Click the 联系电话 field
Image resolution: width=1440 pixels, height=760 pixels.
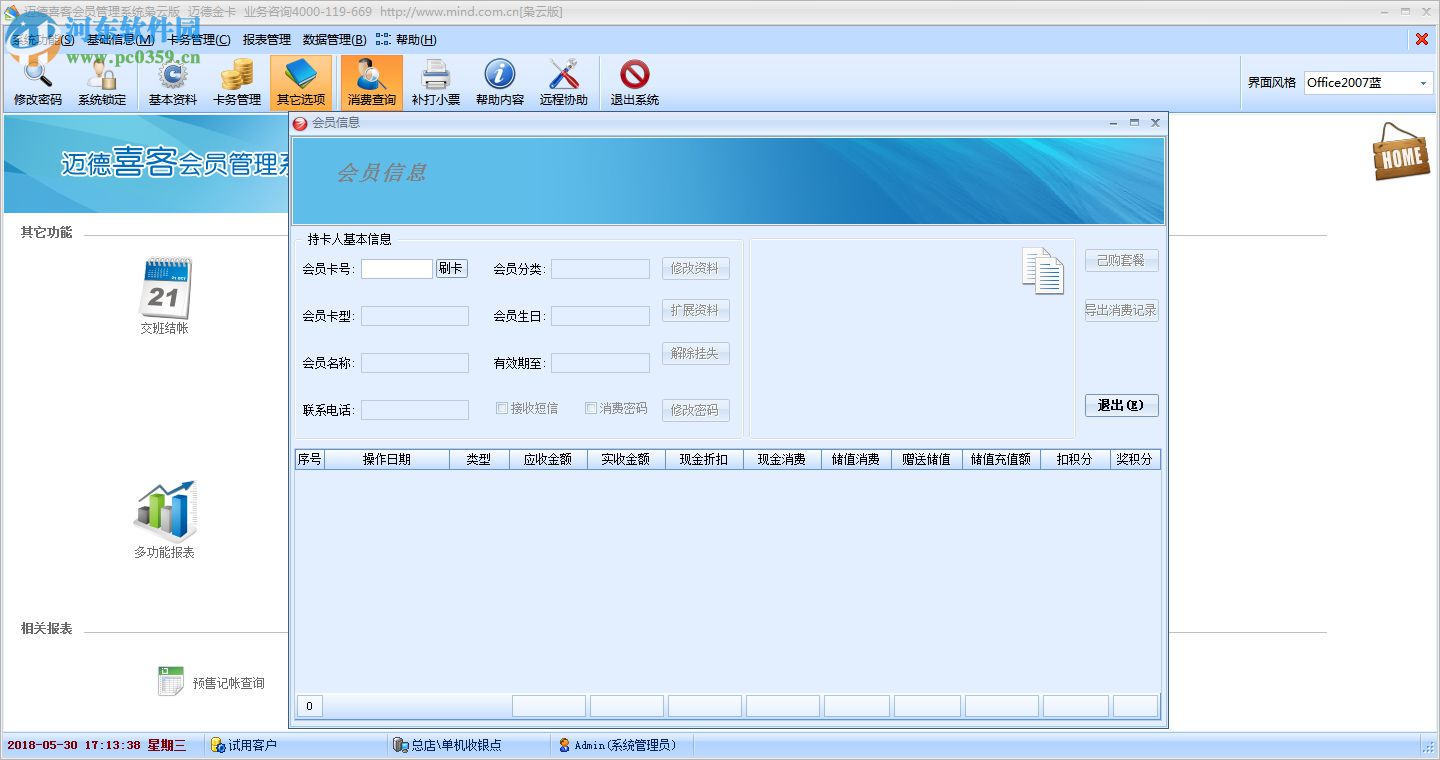pyautogui.click(x=415, y=410)
